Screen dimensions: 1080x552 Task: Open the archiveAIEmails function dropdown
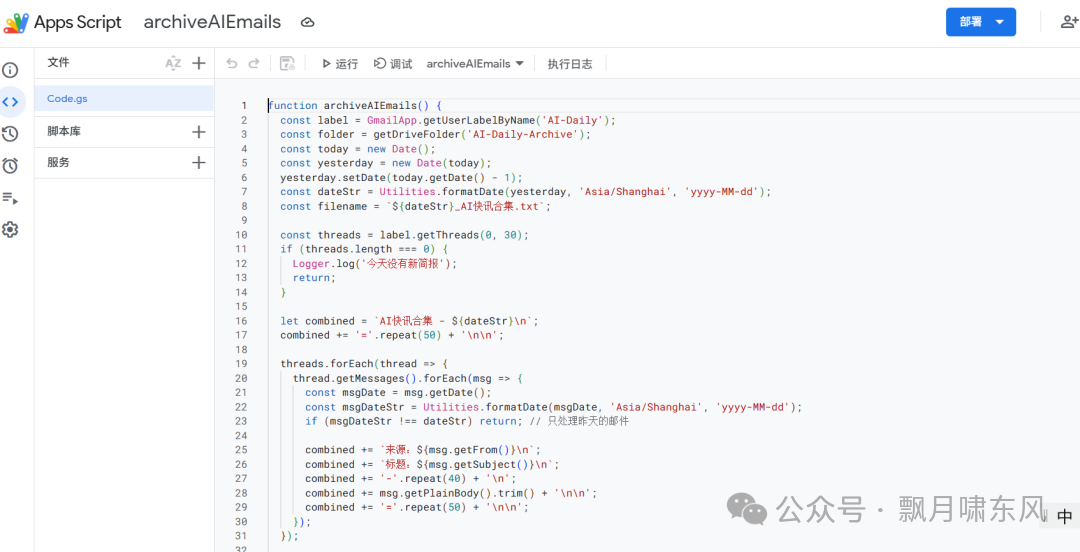point(475,63)
